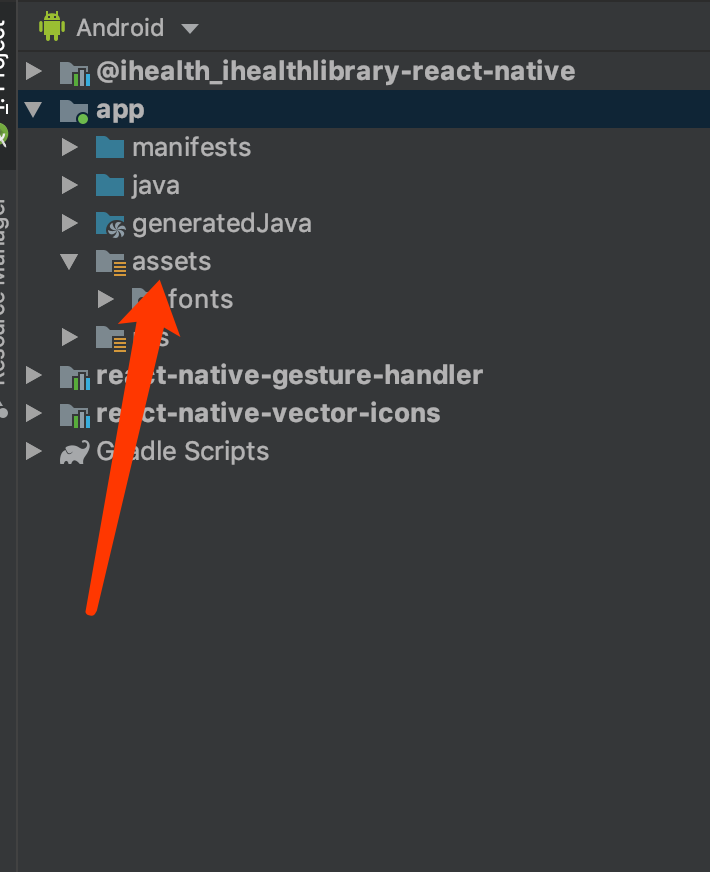The width and height of the screenshot is (710, 872).
Task: Collapse the app module
Action: (x=34, y=110)
